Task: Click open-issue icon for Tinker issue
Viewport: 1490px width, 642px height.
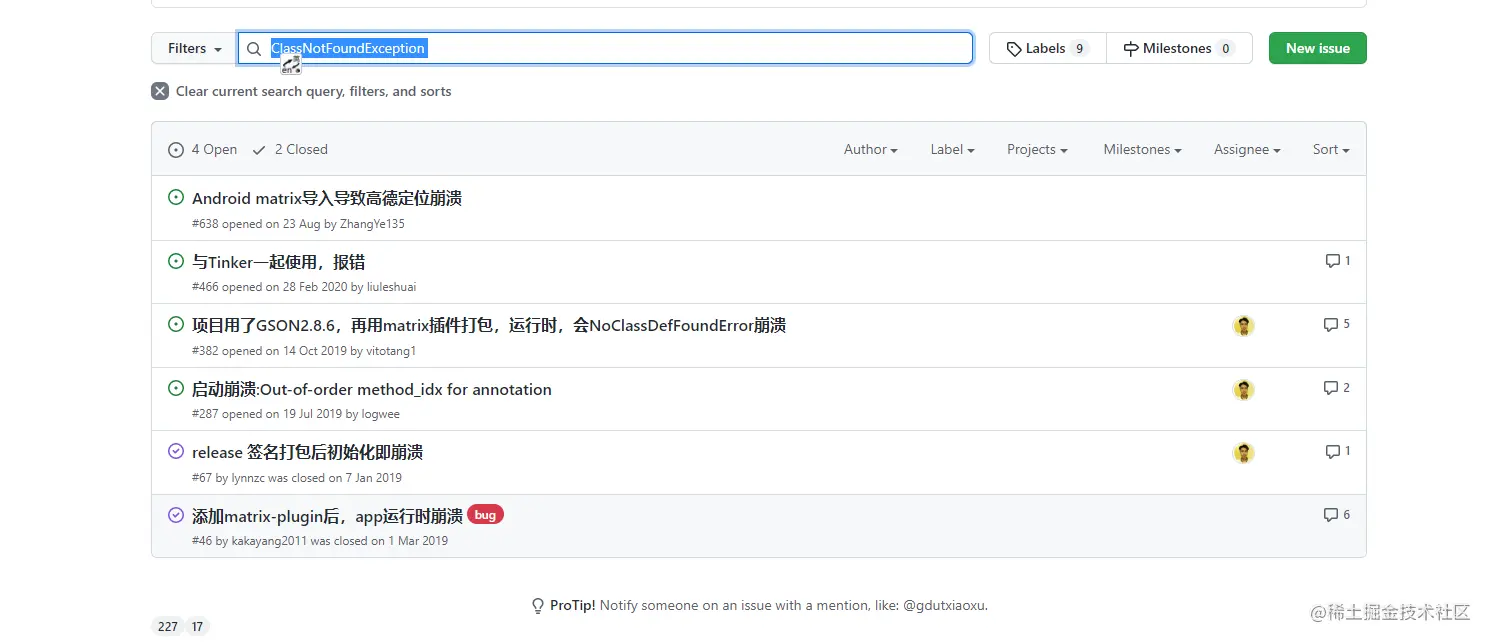Action: tap(176, 261)
